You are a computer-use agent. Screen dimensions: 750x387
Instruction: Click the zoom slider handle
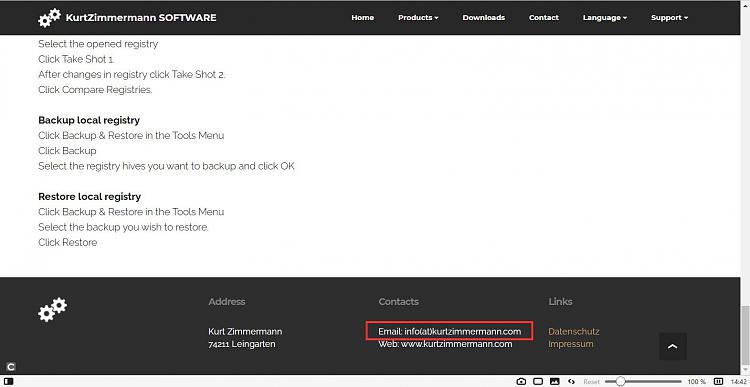[x=620, y=381]
